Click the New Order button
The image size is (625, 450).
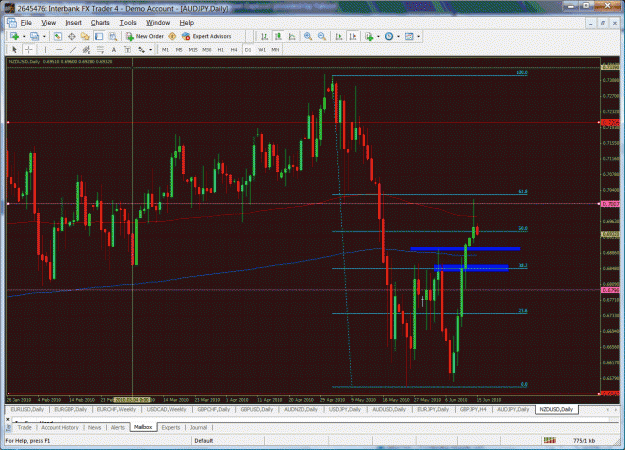pos(145,36)
